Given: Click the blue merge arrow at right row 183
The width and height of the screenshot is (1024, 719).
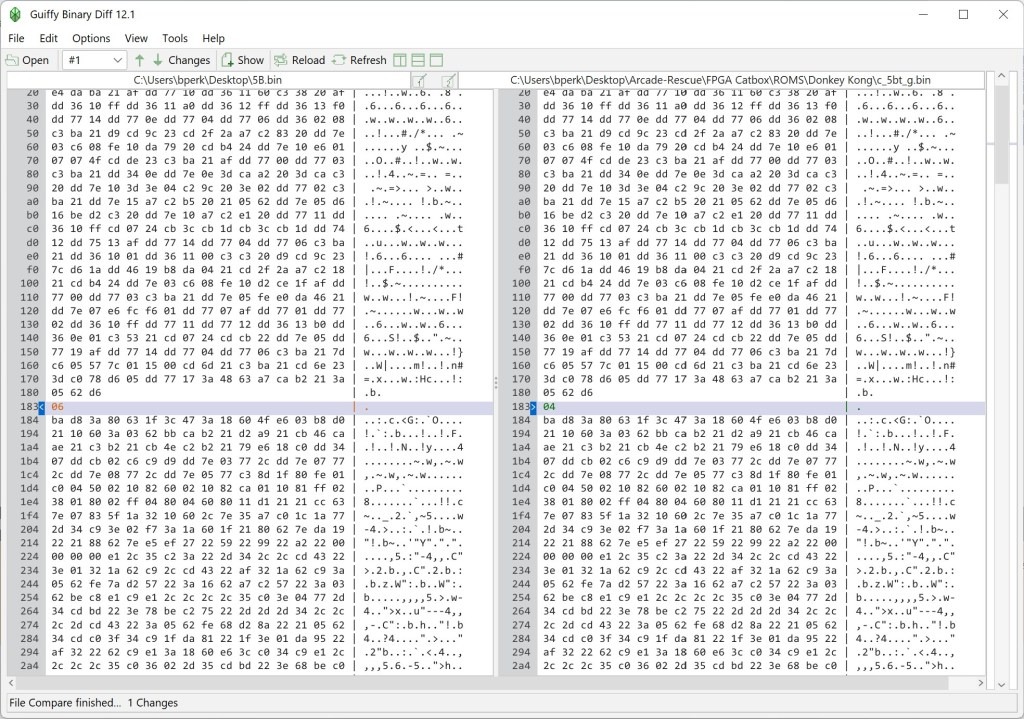Looking at the screenshot, I should (533, 408).
